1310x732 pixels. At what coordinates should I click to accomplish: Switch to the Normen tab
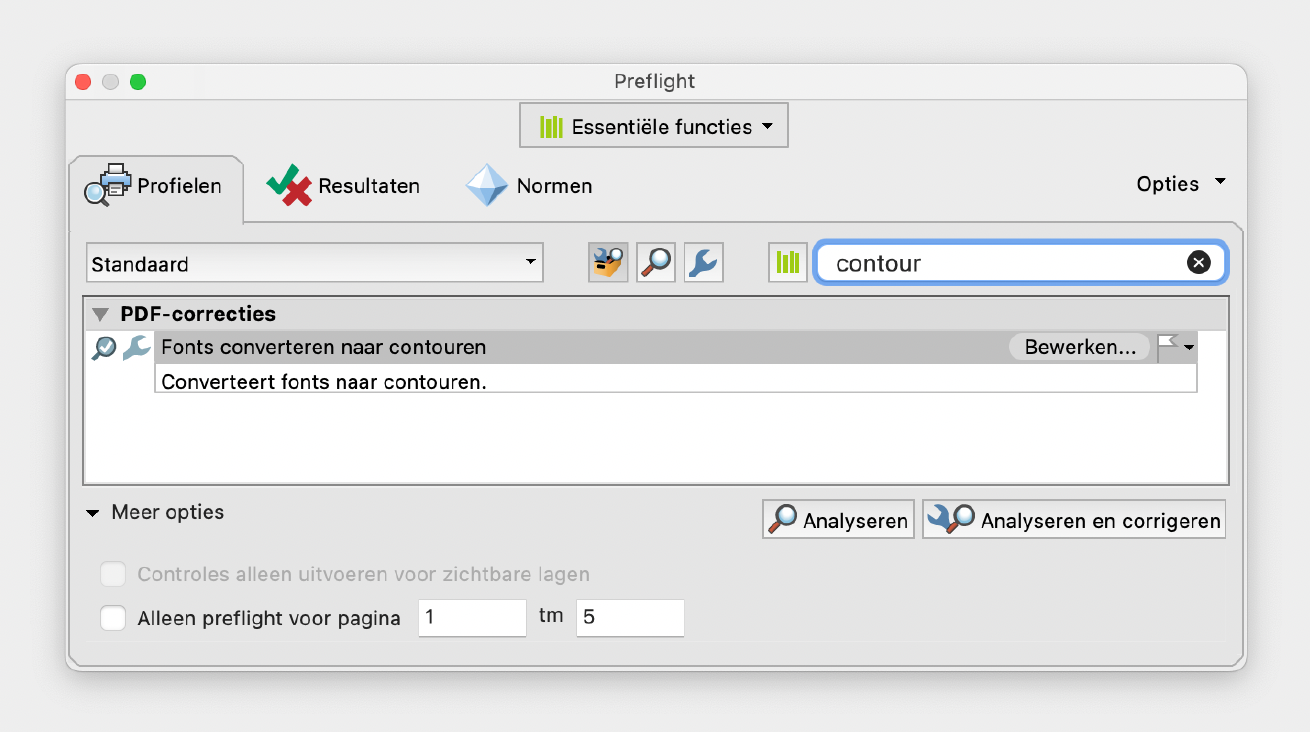(x=529, y=186)
